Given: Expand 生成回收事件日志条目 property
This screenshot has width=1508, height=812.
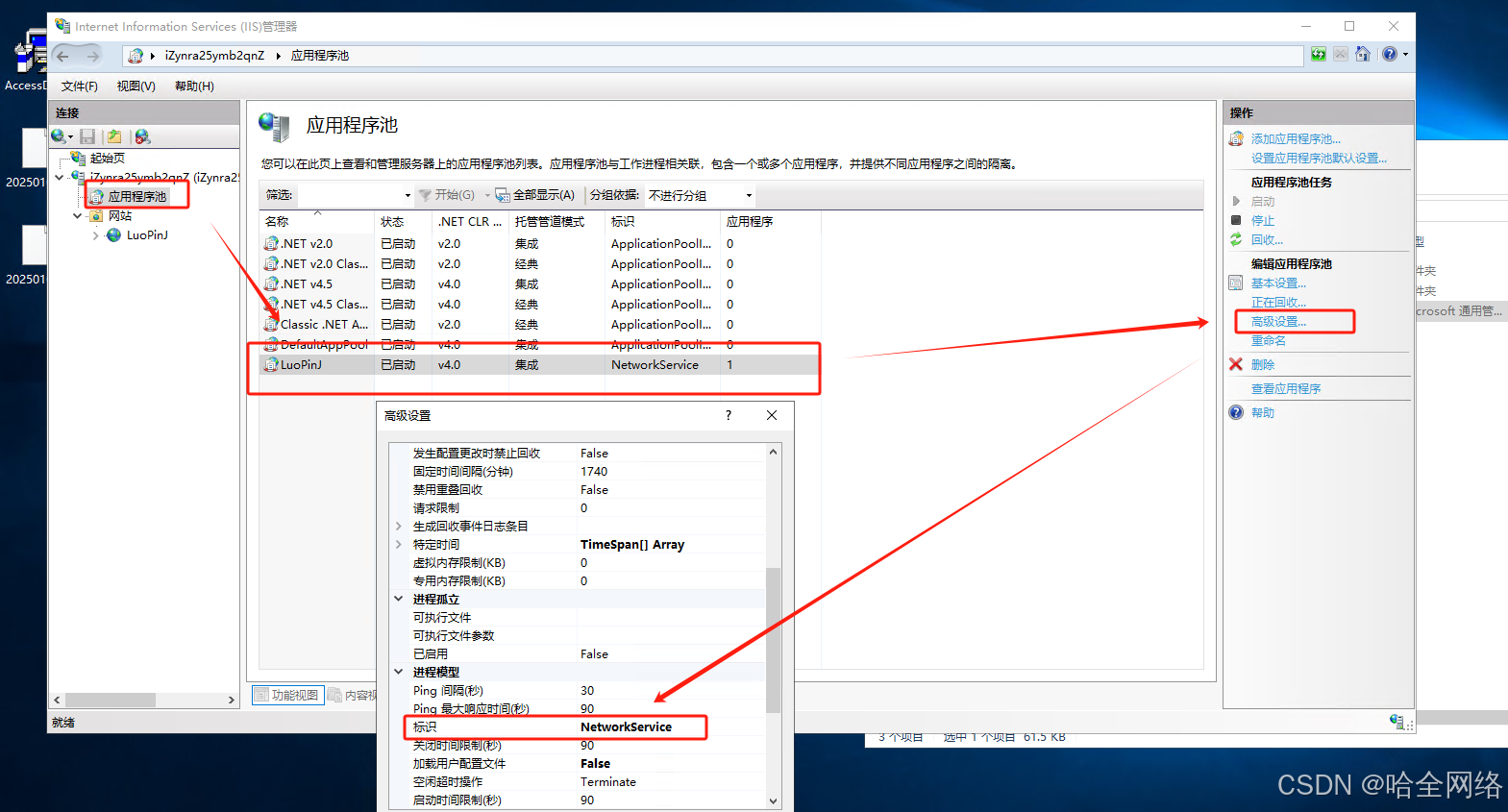Looking at the screenshot, I should pyautogui.click(x=399, y=526).
